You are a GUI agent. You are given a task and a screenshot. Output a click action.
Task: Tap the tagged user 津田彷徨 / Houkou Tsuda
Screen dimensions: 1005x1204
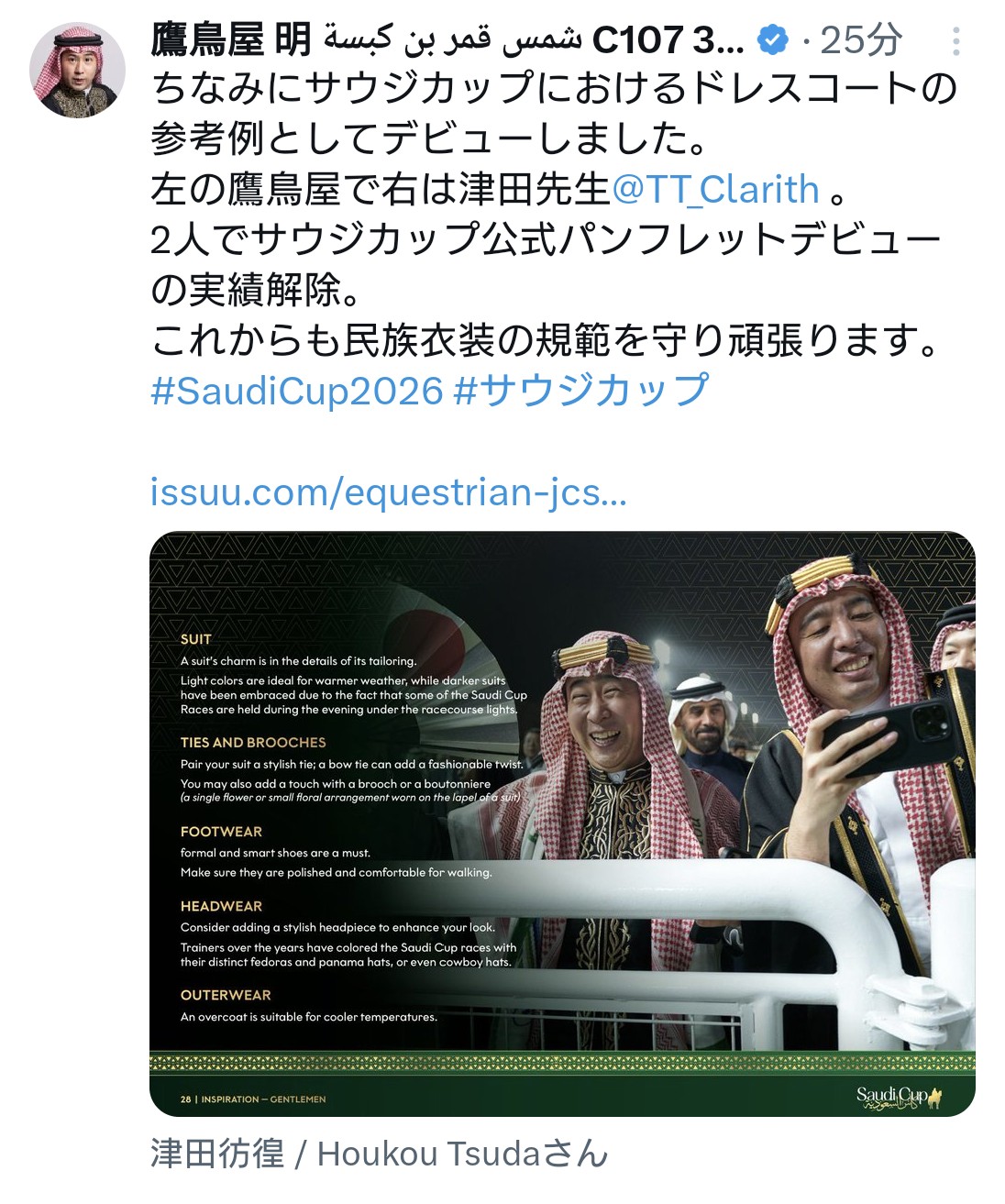click(379, 1154)
